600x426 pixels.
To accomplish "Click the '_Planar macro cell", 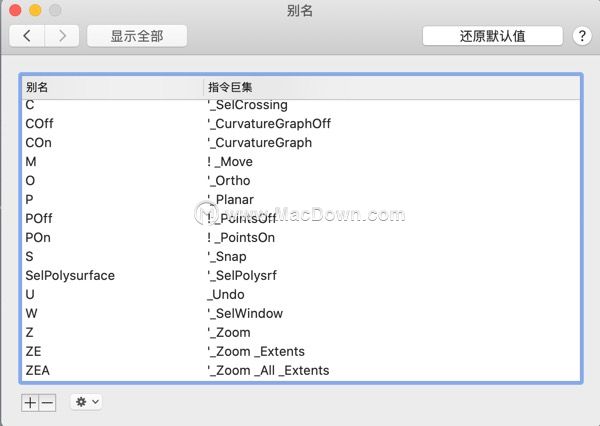I will [x=230, y=199].
